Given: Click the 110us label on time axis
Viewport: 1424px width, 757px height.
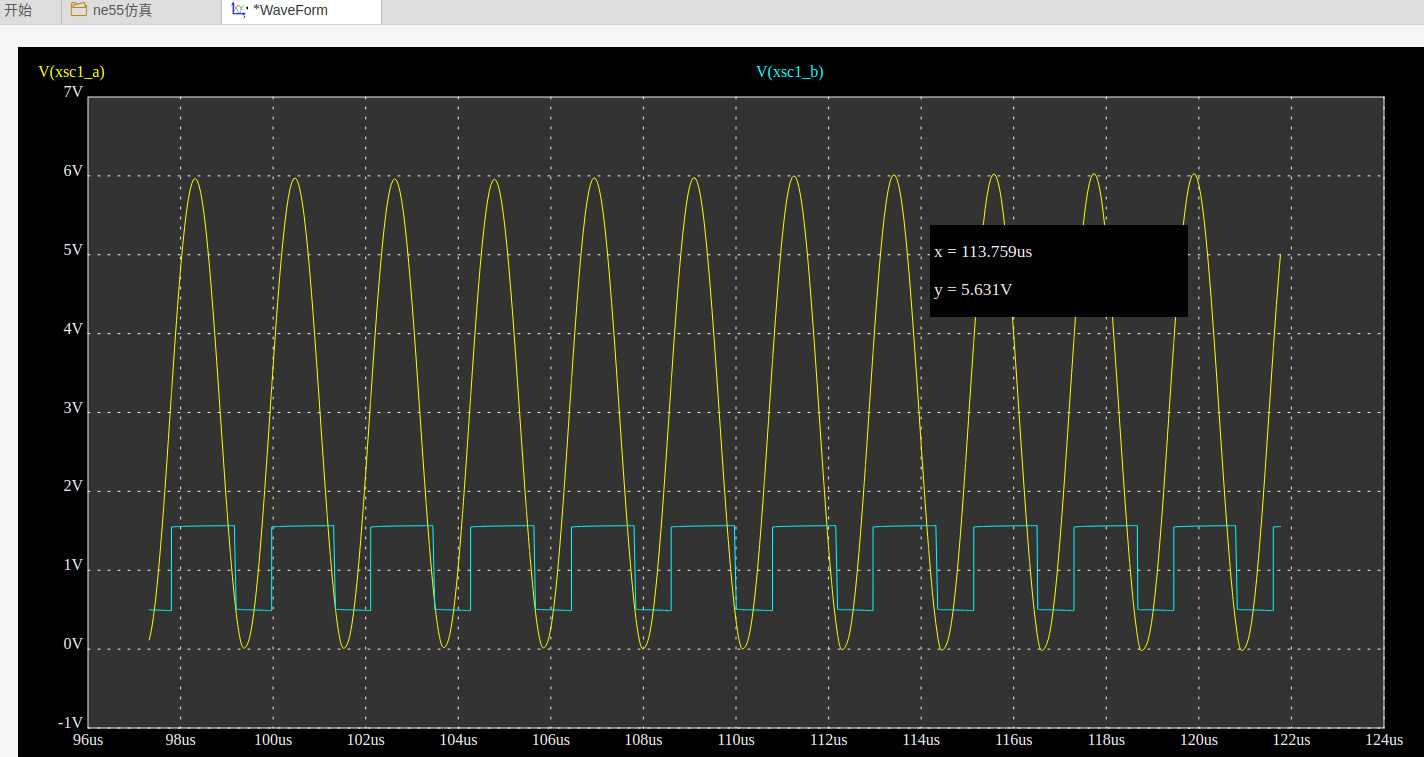Looking at the screenshot, I should (x=736, y=740).
